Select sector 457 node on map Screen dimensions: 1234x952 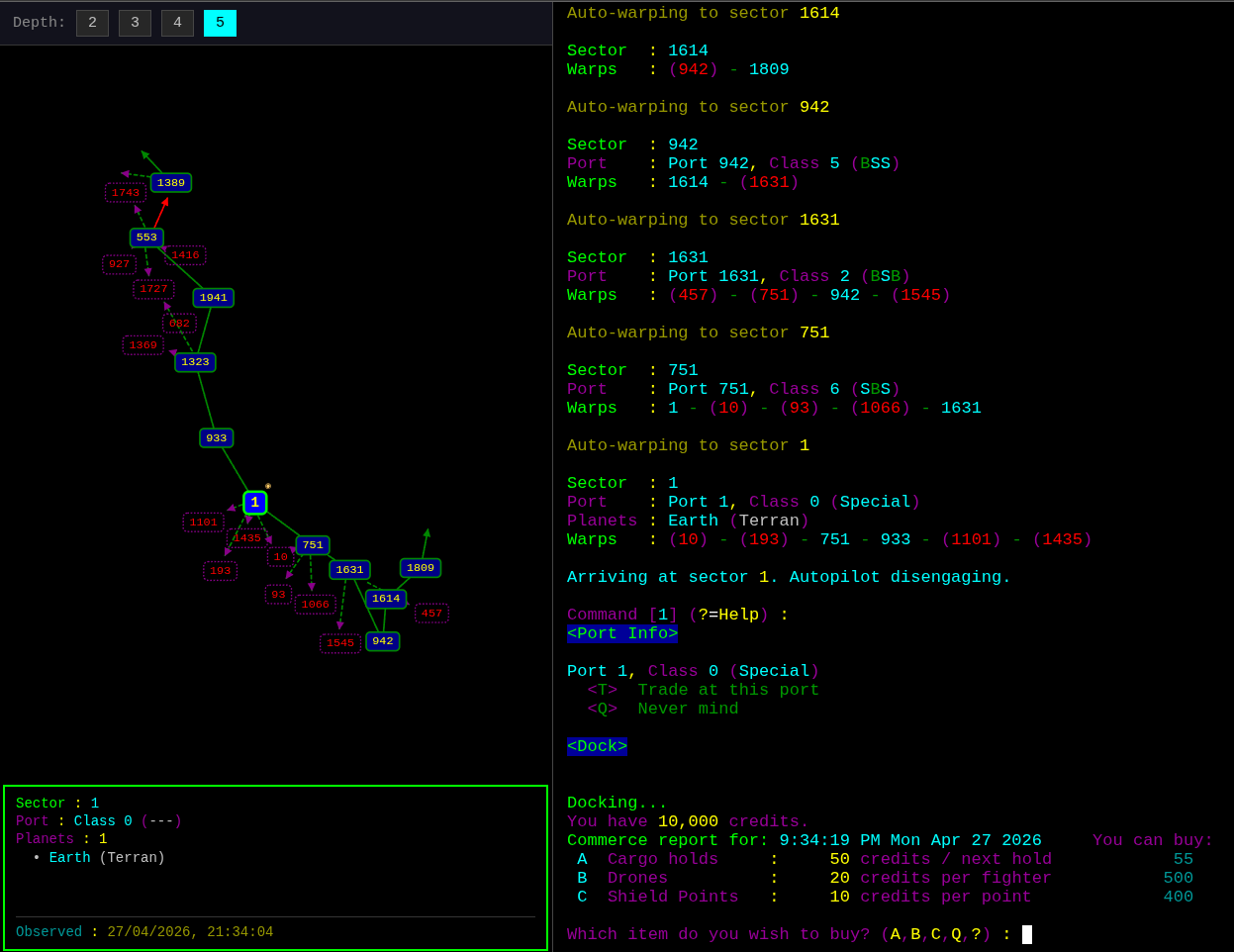[x=431, y=614]
